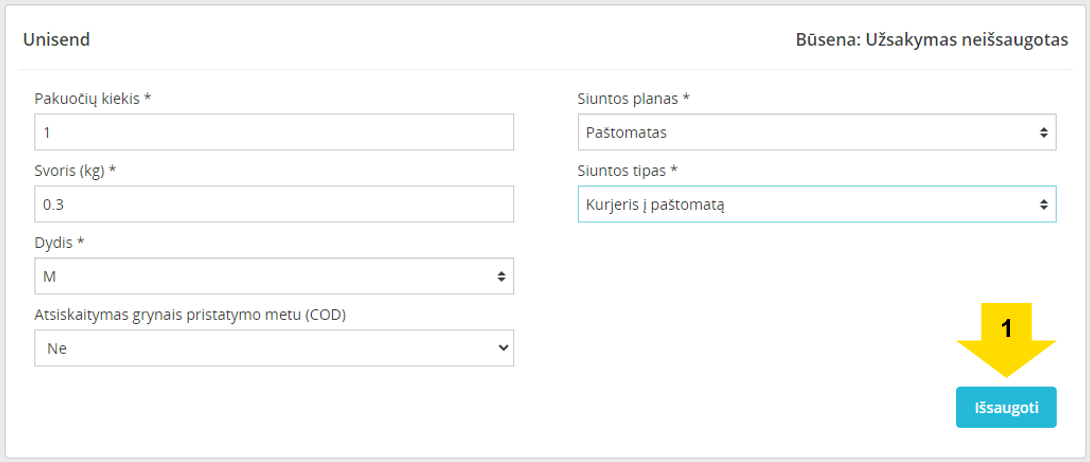Click the arrows icon on Siuntos tipas field

(1043, 204)
